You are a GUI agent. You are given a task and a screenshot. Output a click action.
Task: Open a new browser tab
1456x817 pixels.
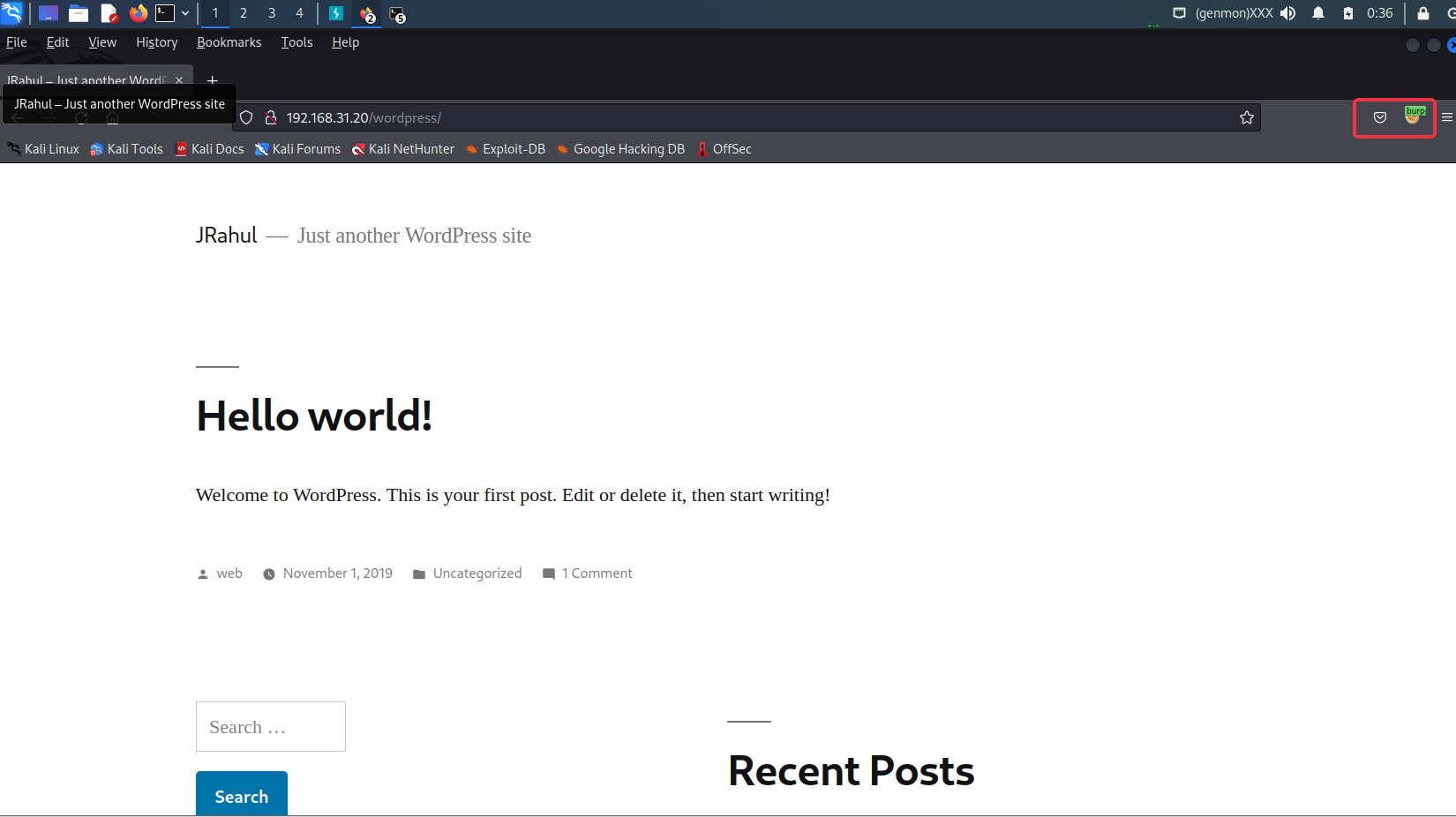(x=212, y=80)
